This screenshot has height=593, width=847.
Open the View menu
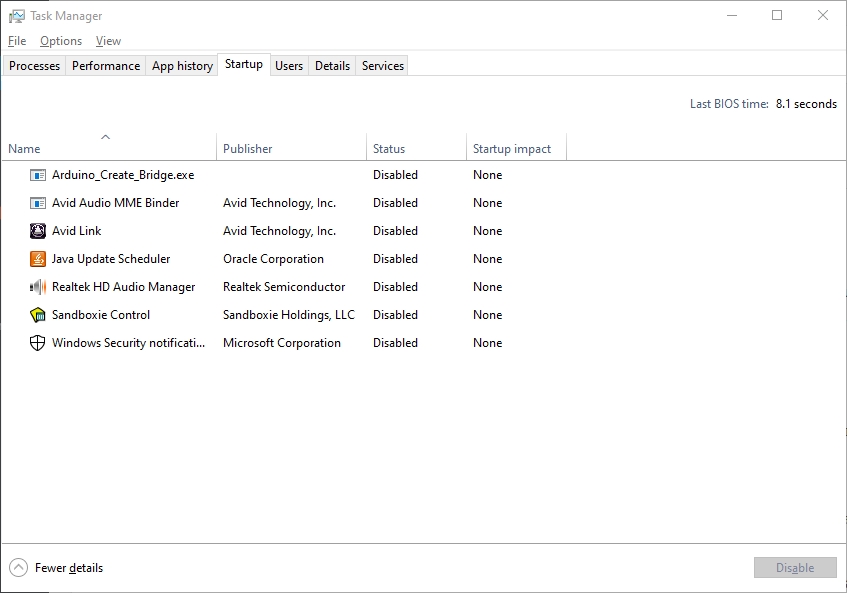click(x=109, y=41)
